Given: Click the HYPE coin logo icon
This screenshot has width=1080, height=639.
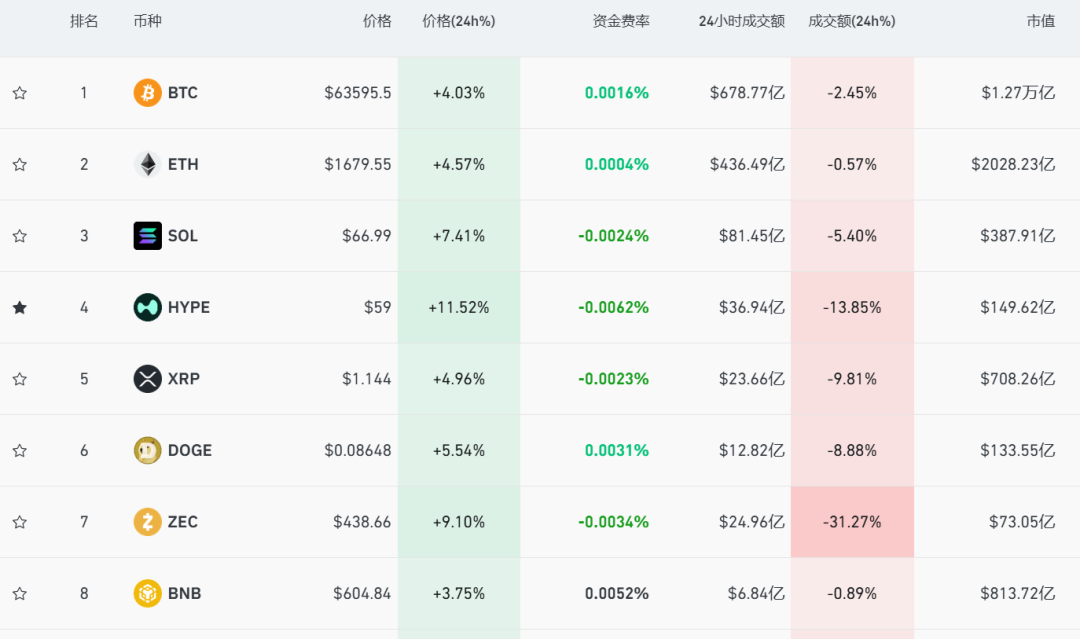Looking at the screenshot, I should click(x=147, y=308).
